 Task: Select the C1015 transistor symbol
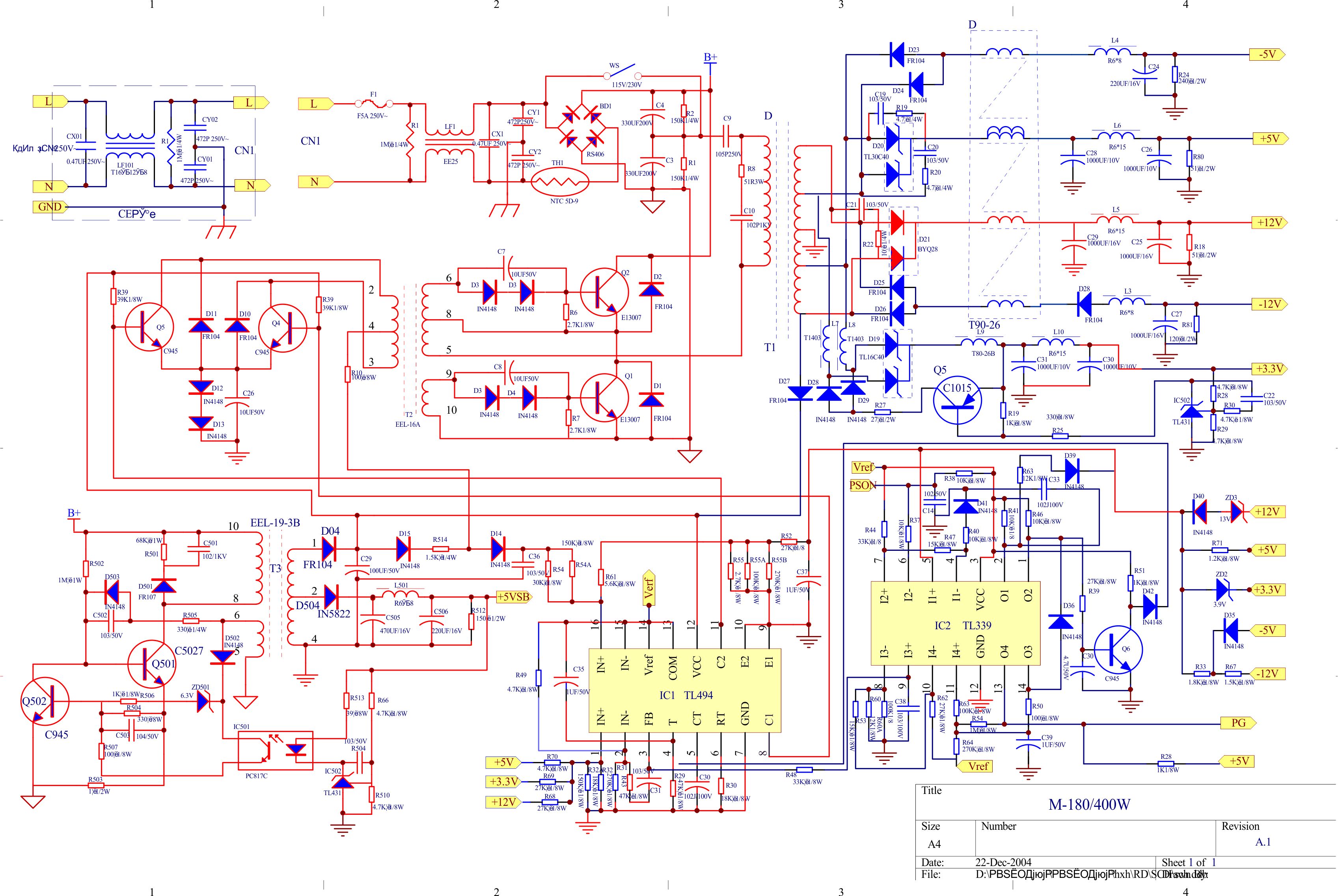[957, 400]
